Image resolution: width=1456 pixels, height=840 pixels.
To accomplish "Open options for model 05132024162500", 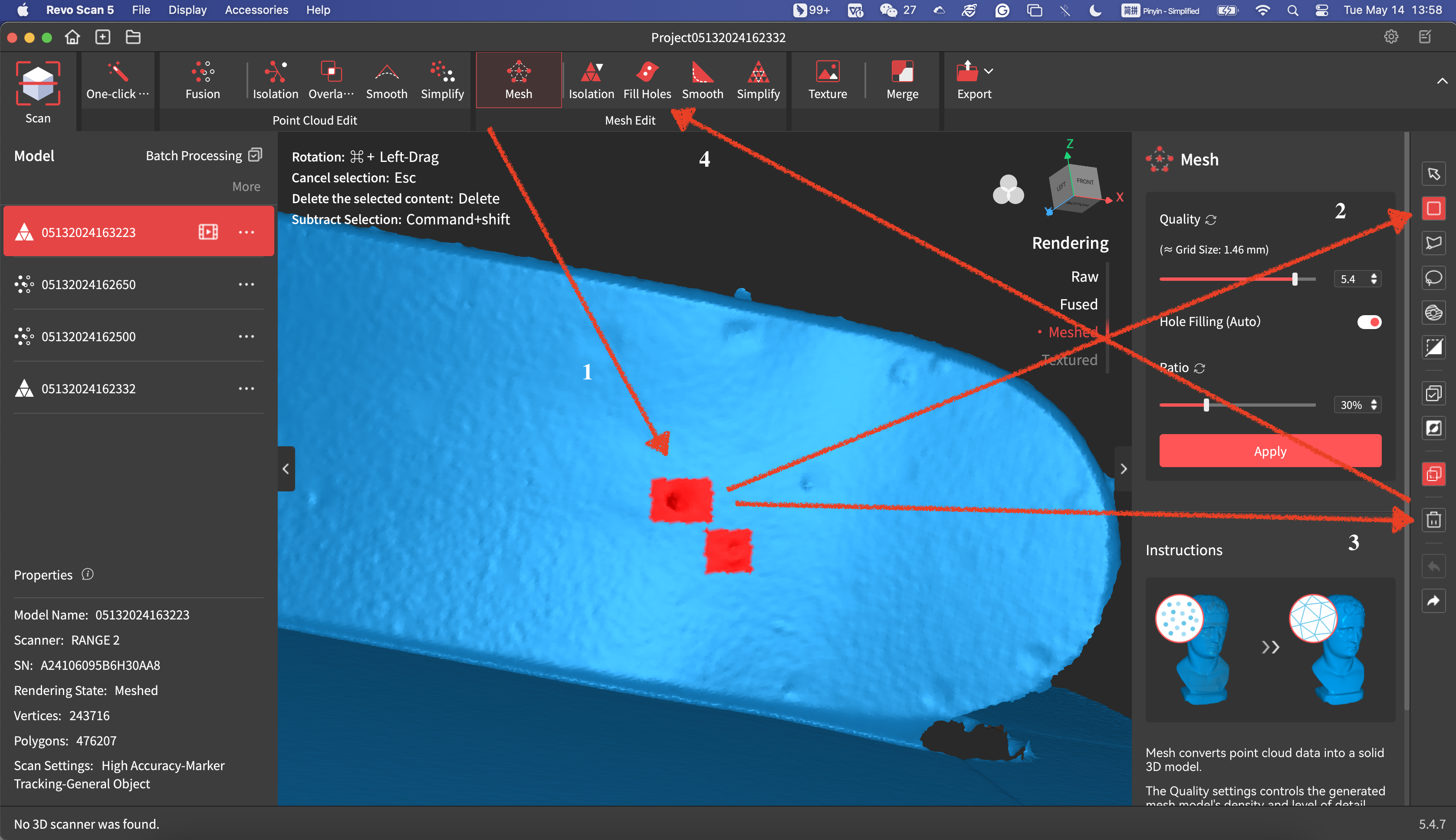I will click(246, 336).
